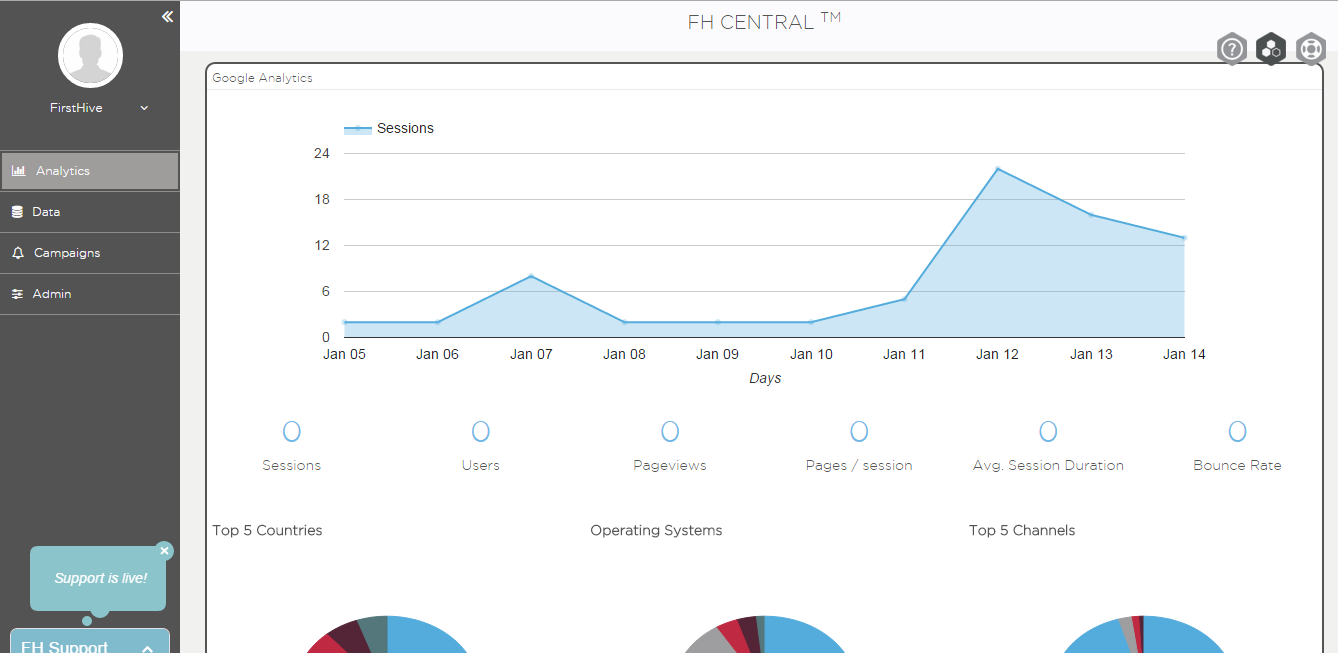Image resolution: width=1338 pixels, height=653 pixels.
Task: Open the lifebuoy support icon
Action: pyautogui.click(x=1311, y=49)
